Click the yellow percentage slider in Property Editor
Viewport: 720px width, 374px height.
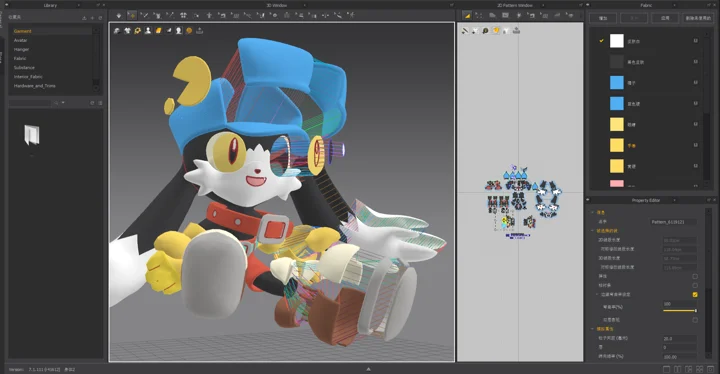tap(680, 311)
